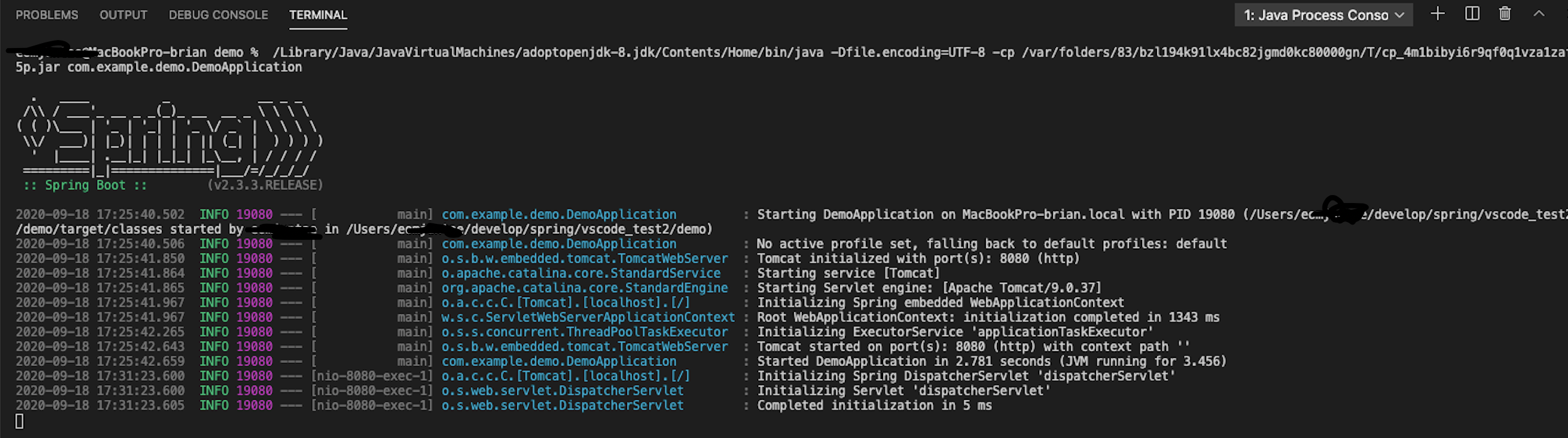The height and width of the screenshot is (438, 1568).
Task: Switch to the PROBLEMS tab
Action: pos(47,15)
